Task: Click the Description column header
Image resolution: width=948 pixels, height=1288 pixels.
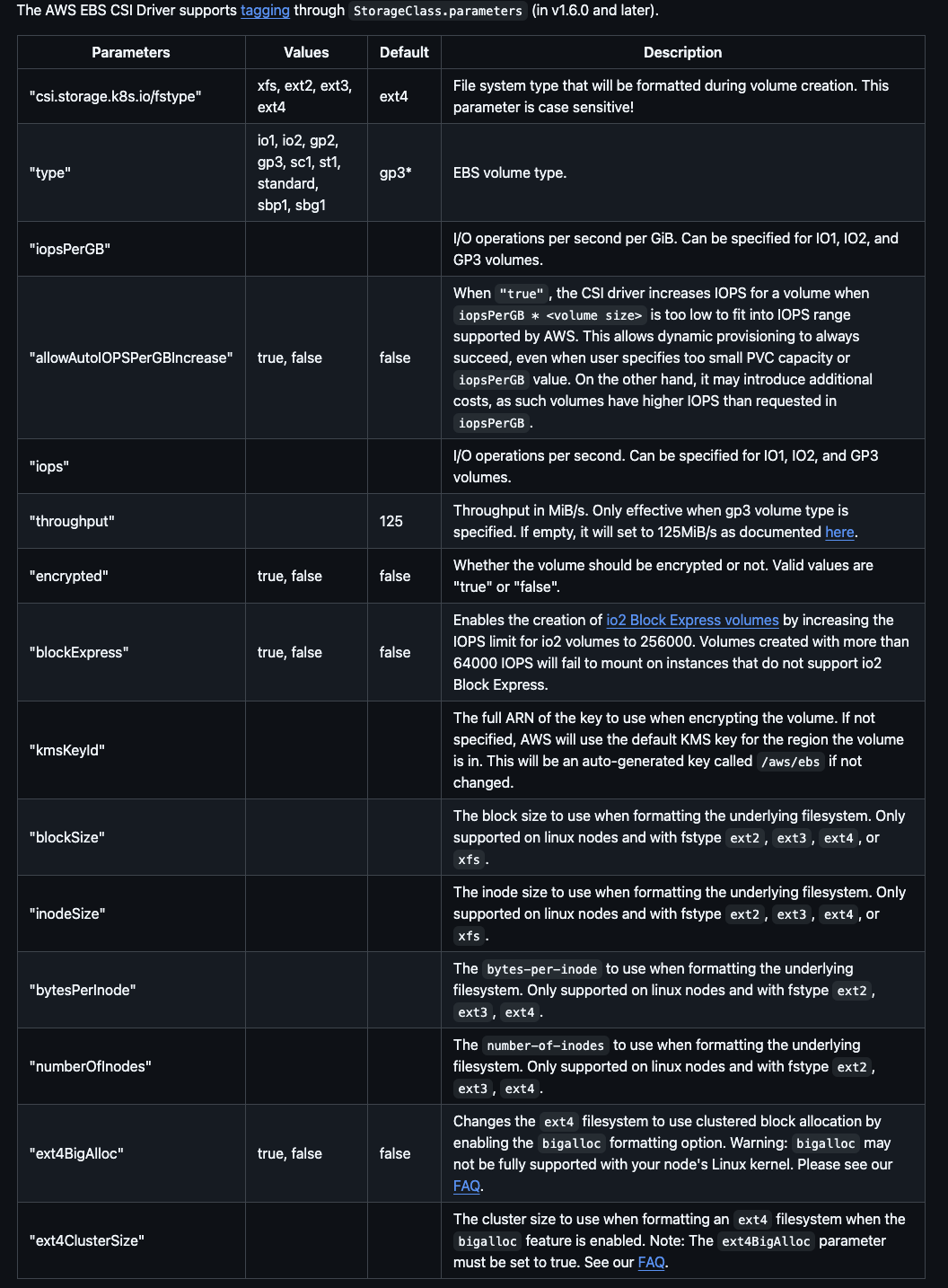Action: [682, 52]
